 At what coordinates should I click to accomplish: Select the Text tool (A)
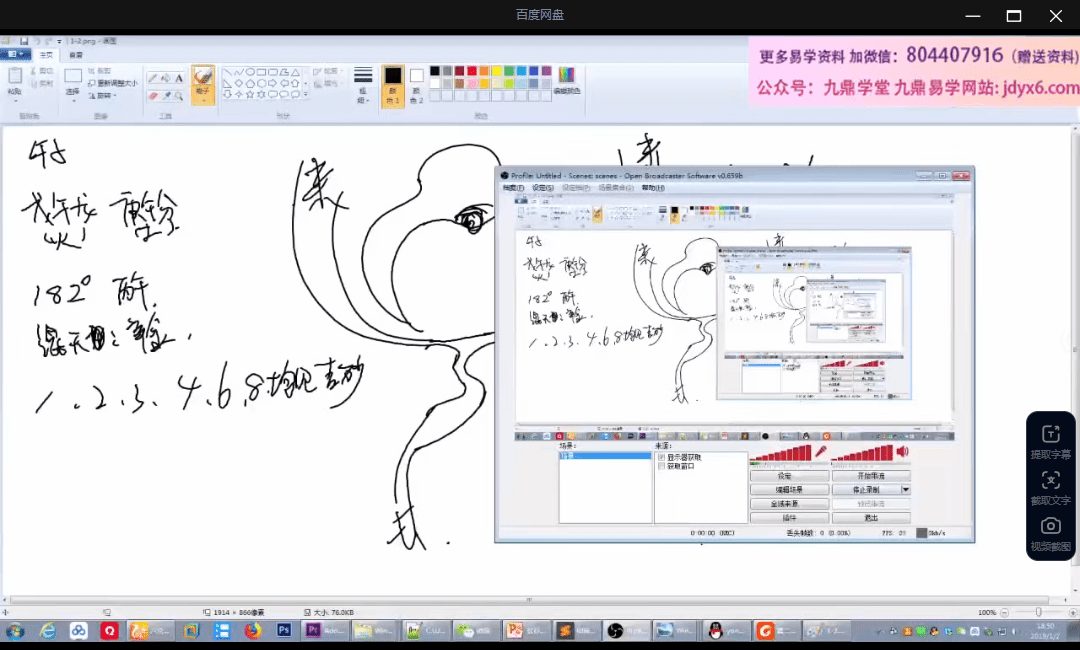tap(179, 78)
